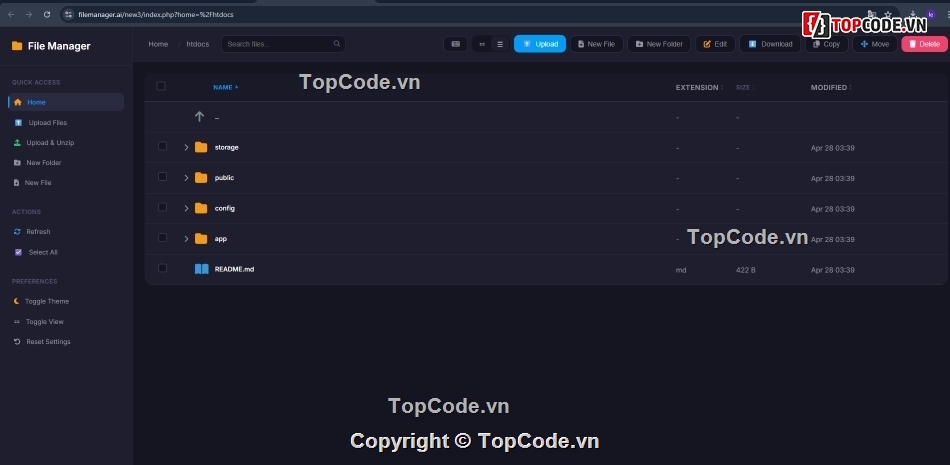The width and height of the screenshot is (950, 465).
Task: Click Select All in sidebar
Action: coord(66,252)
